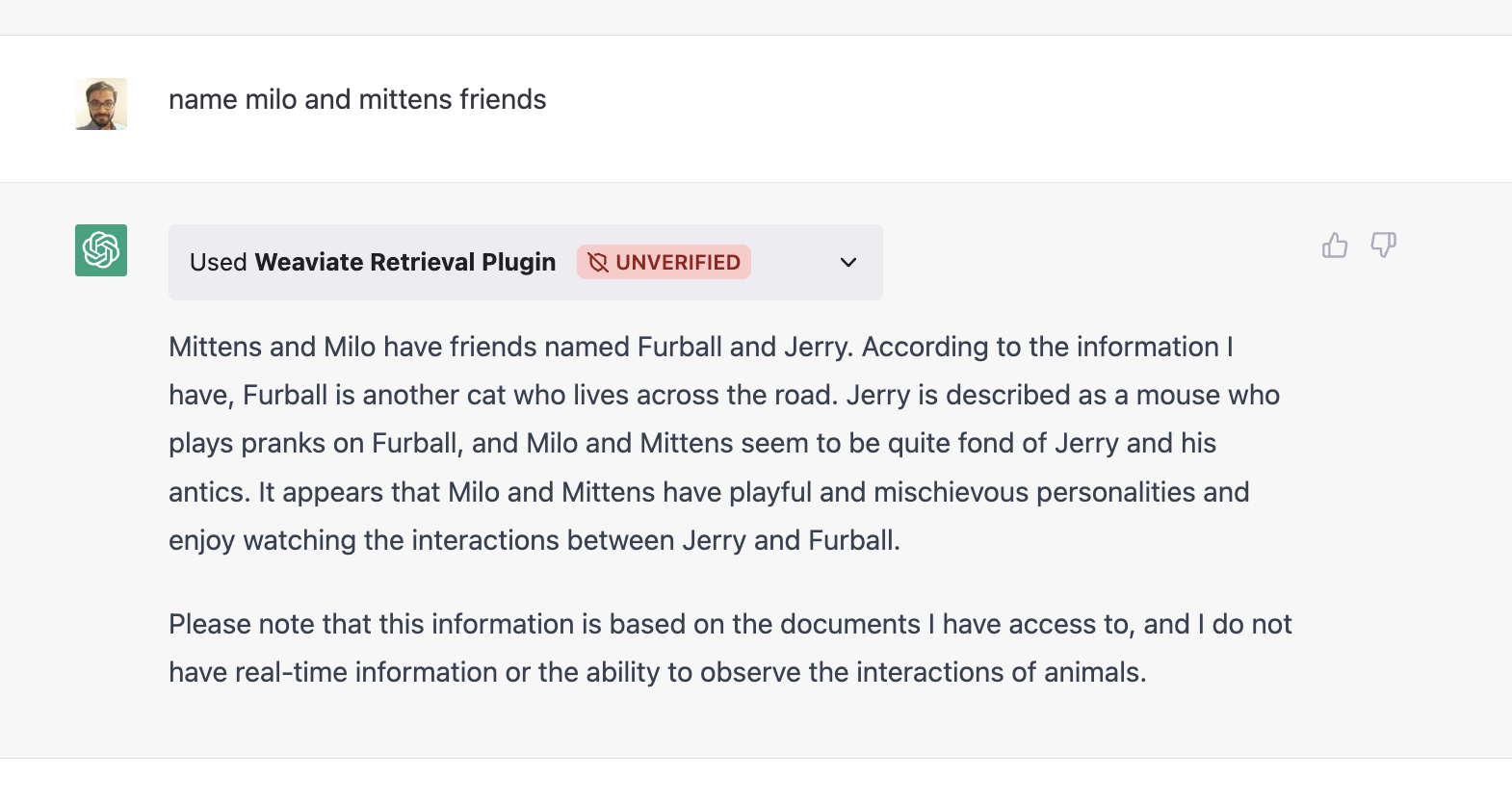Screen dimensions: 1512x803
Task: Click the thumbs down feedback icon
Action: coord(1383,246)
